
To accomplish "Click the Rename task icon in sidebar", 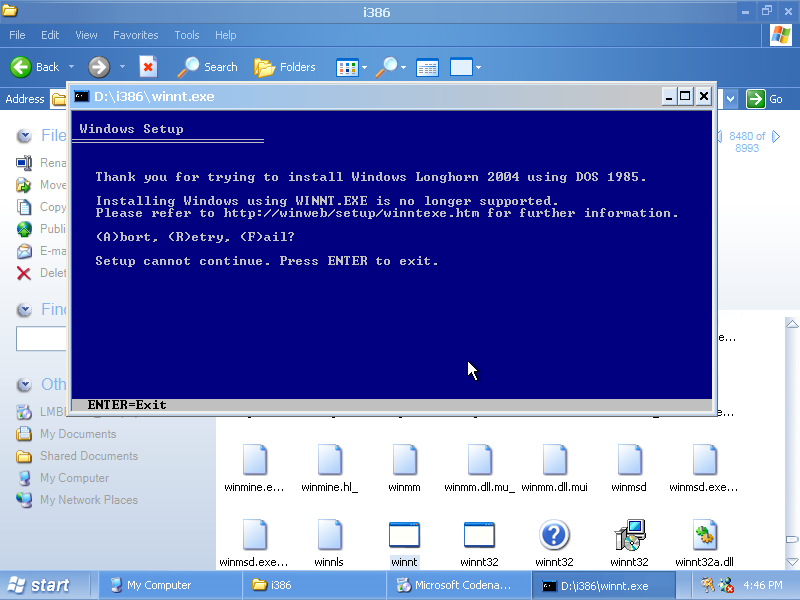I will (x=24, y=163).
